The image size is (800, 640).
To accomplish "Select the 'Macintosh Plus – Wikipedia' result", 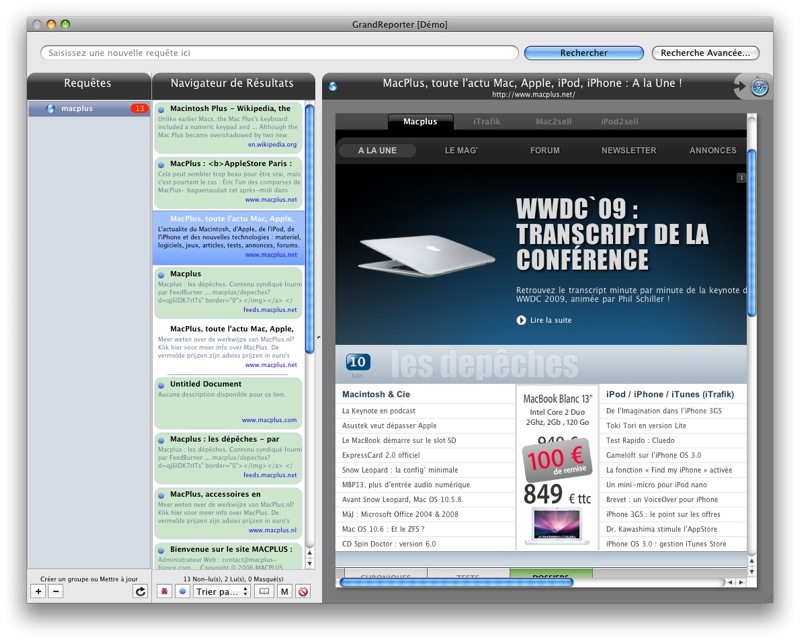I will pos(229,127).
